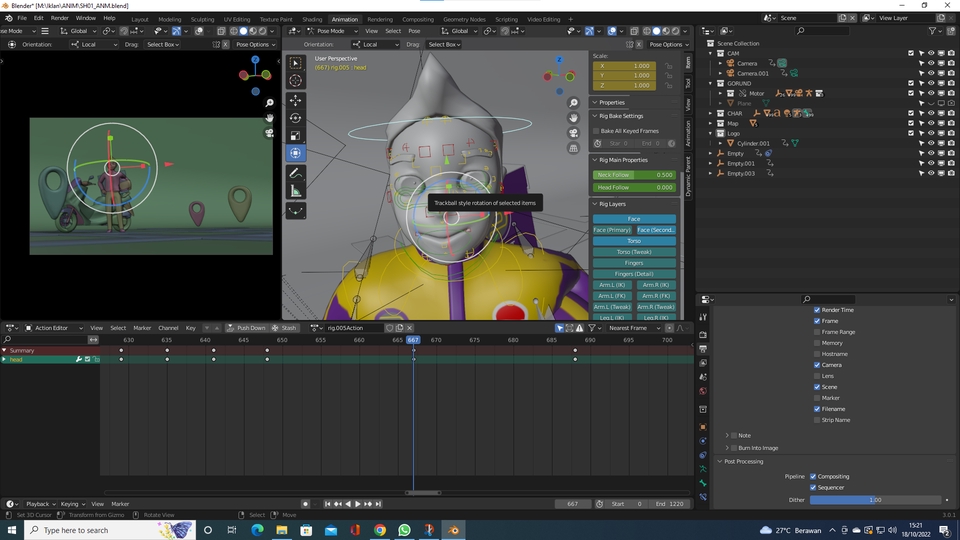The image size is (960, 540).
Task: Open the Key menu in Action Editor
Action: coord(190,328)
